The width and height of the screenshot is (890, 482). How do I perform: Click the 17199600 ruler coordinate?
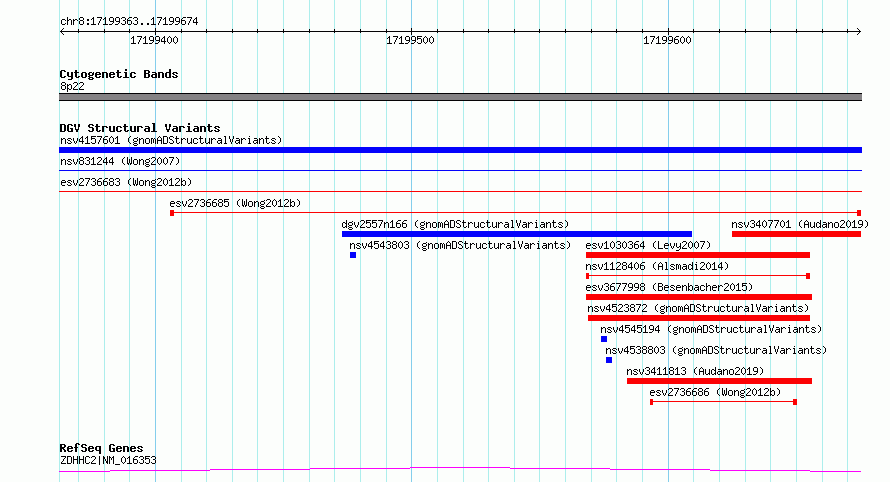tap(667, 40)
